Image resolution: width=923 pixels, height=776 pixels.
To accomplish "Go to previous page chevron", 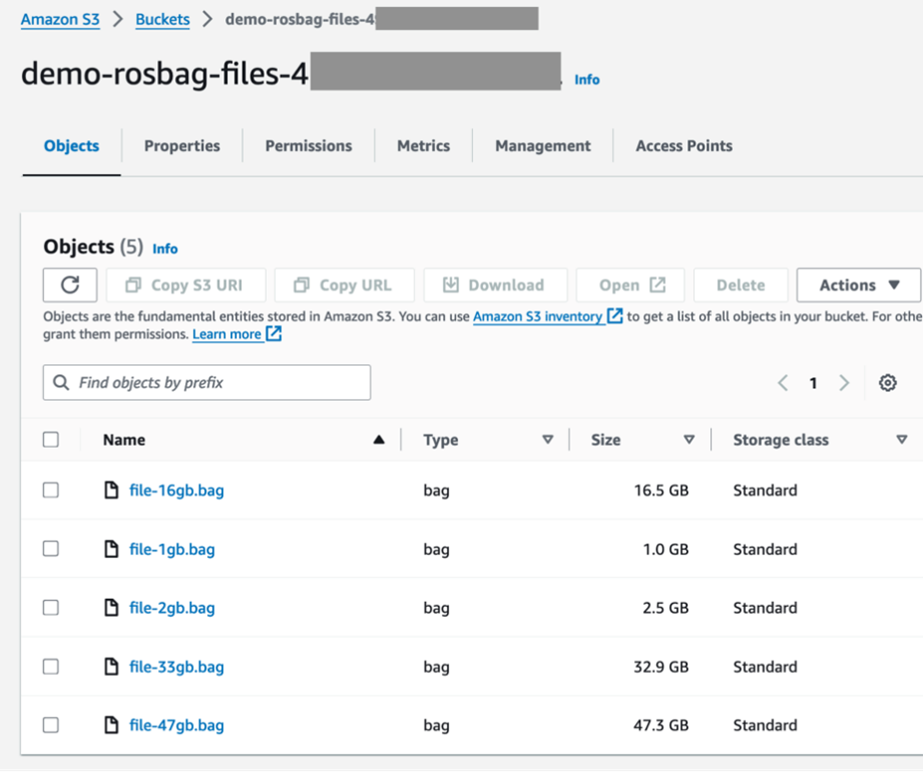I will point(783,383).
